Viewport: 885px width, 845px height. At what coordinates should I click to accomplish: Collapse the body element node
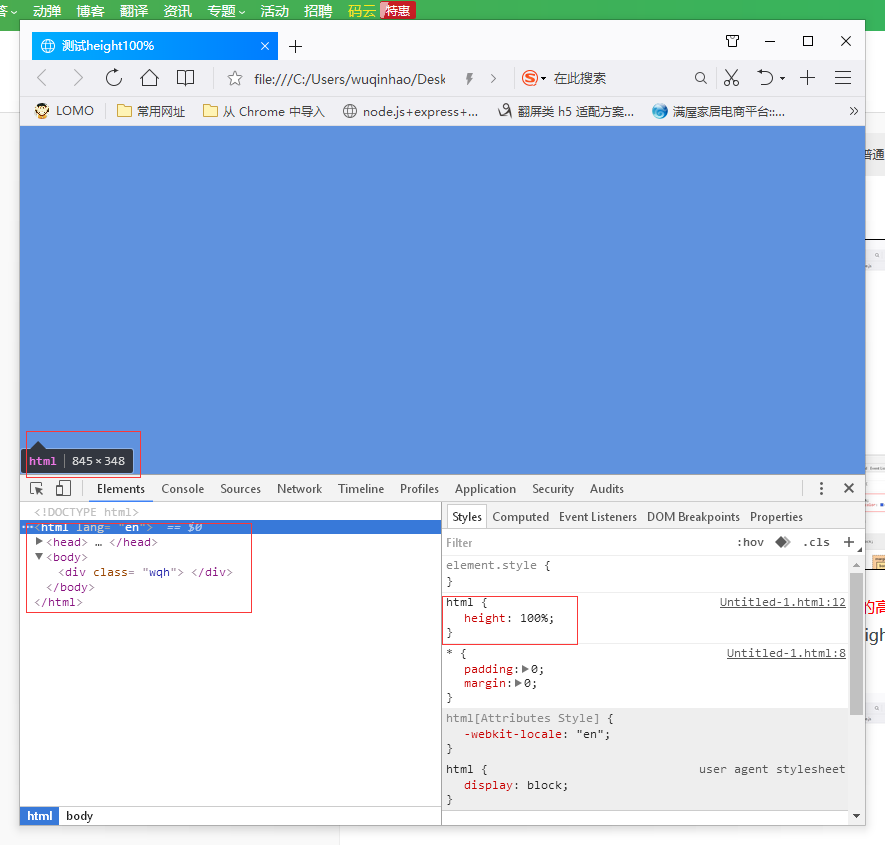[39, 557]
